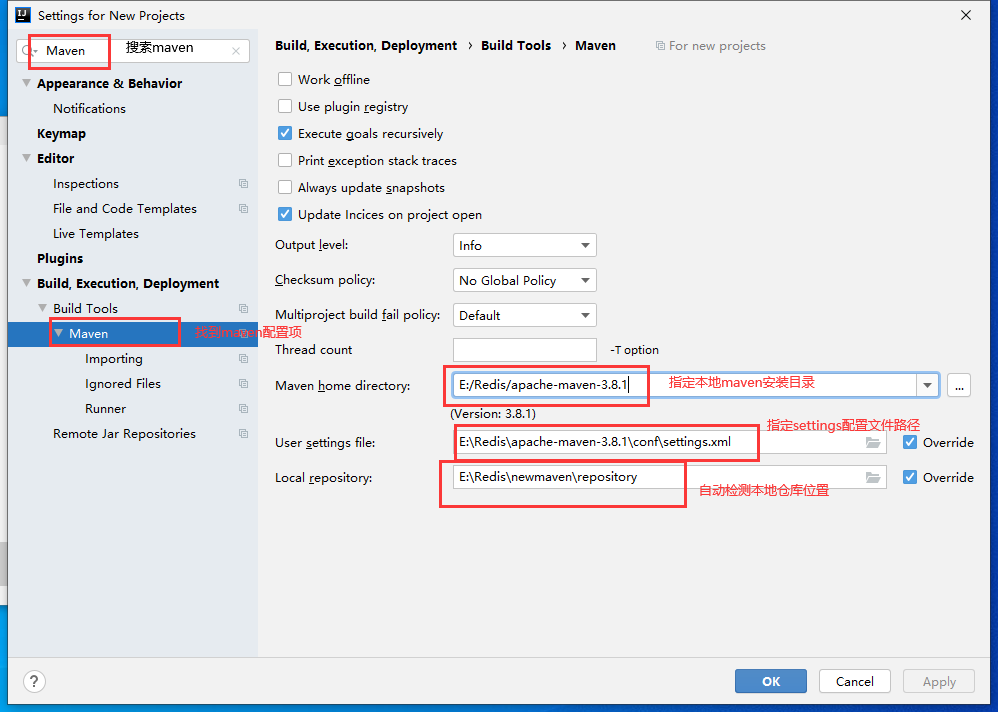998x712 pixels.
Task: Uncheck Update Indices on project open
Action: tap(285, 214)
